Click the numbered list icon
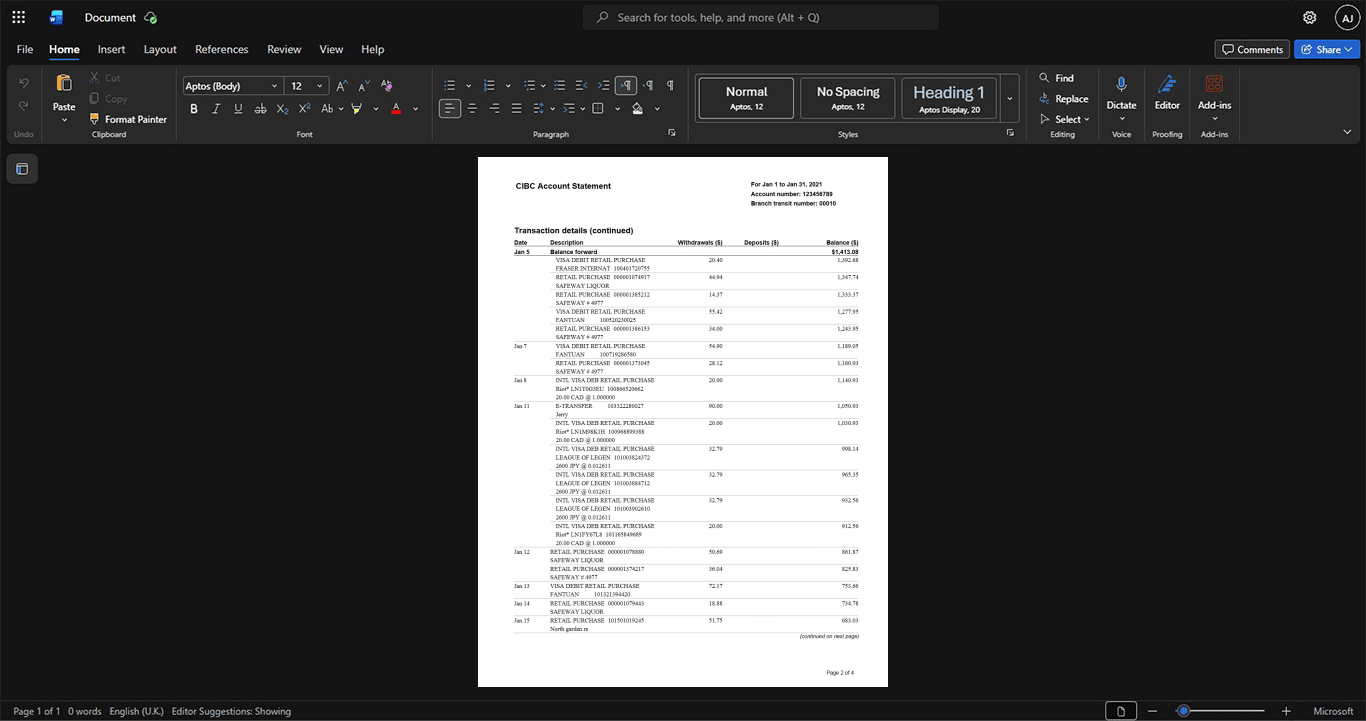Image resolution: width=1366 pixels, height=721 pixels. (x=490, y=86)
